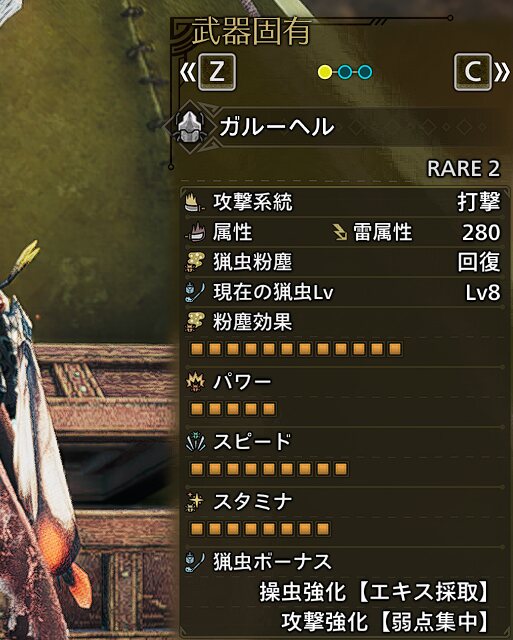Click the スピード orange gauge bar
This screenshot has height=640, width=513.
pyautogui.click(x=269, y=469)
